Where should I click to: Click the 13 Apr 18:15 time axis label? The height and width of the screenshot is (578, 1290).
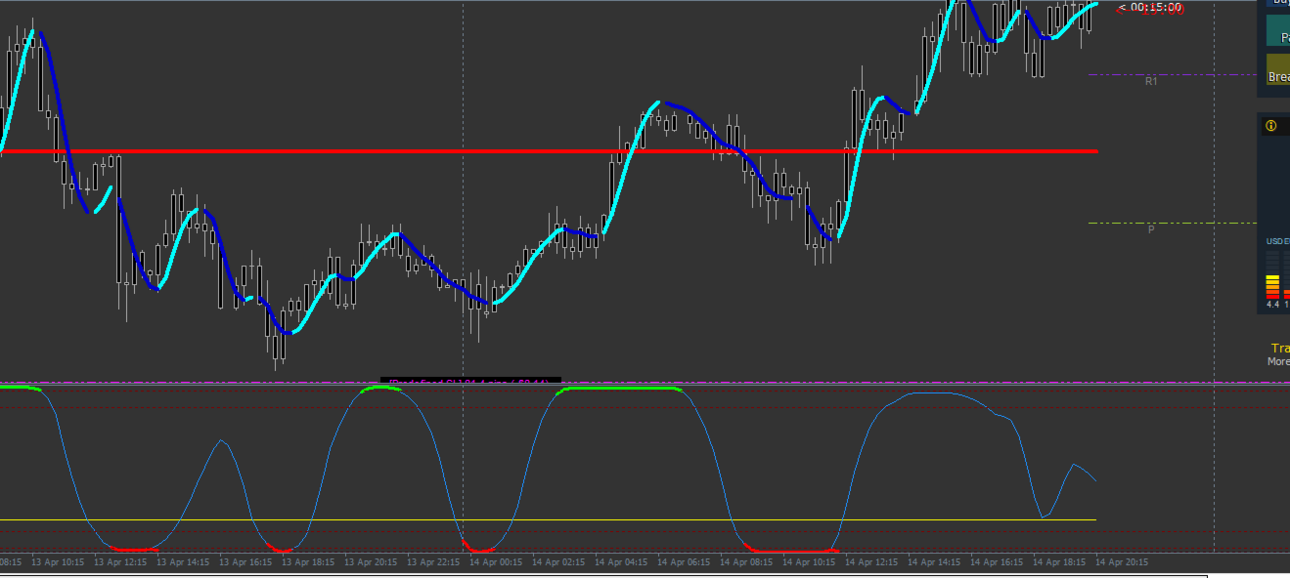pos(308,562)
